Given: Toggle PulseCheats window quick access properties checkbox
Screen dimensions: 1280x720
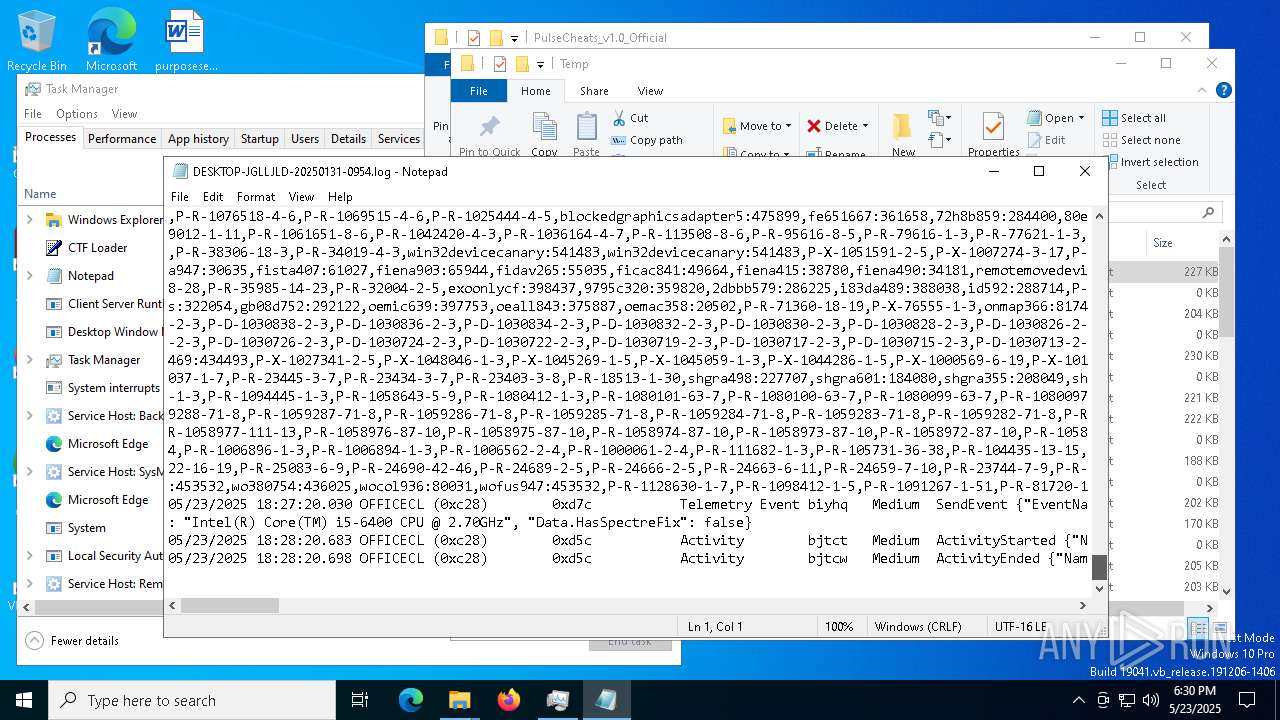Looking at the screenshot, I should click(x=473, y=38).
